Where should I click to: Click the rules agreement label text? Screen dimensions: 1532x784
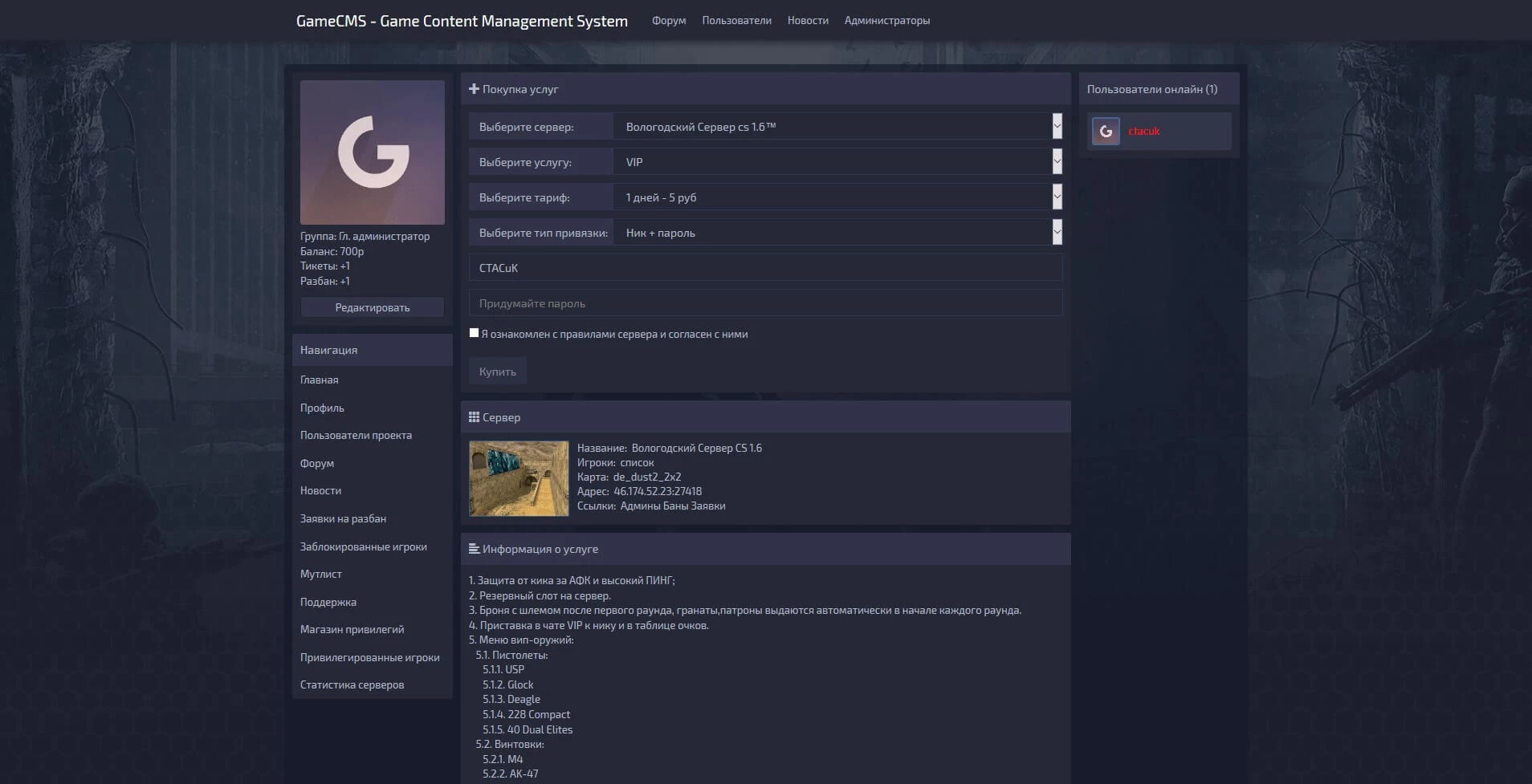point(614,335)
